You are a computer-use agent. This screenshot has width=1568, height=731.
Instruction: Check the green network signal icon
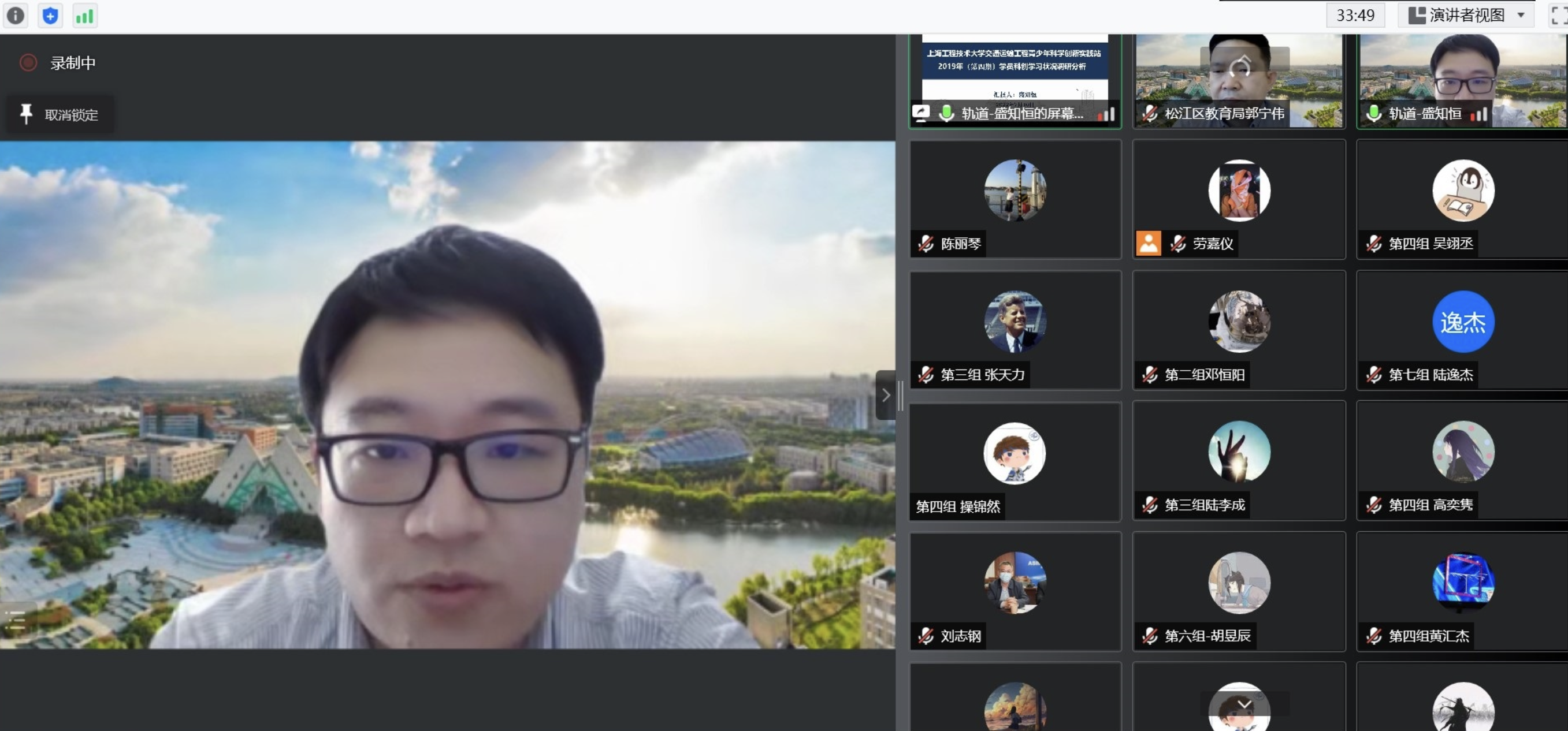[x=84, y=15]
